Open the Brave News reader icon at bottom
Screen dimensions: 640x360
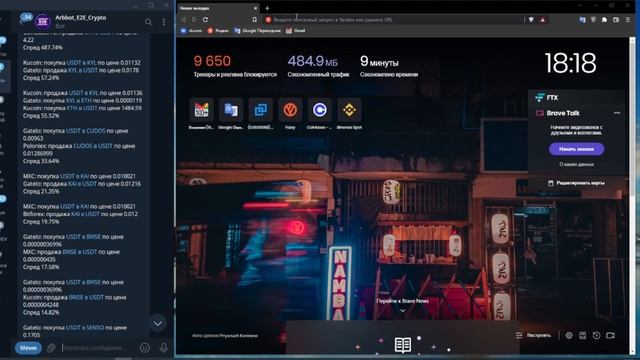(402, 345)
